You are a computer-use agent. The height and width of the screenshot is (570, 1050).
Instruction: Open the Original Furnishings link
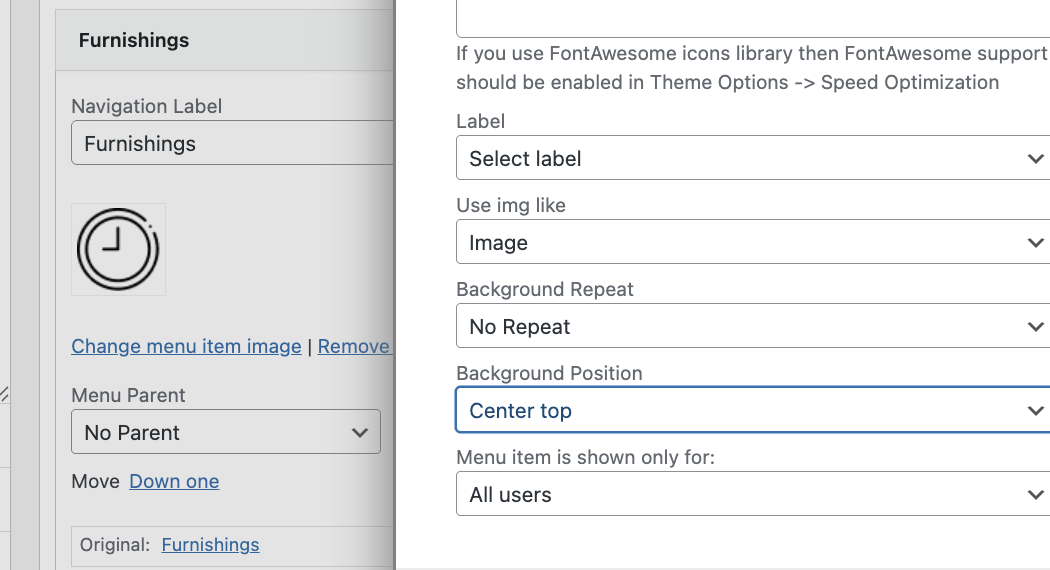210,545
